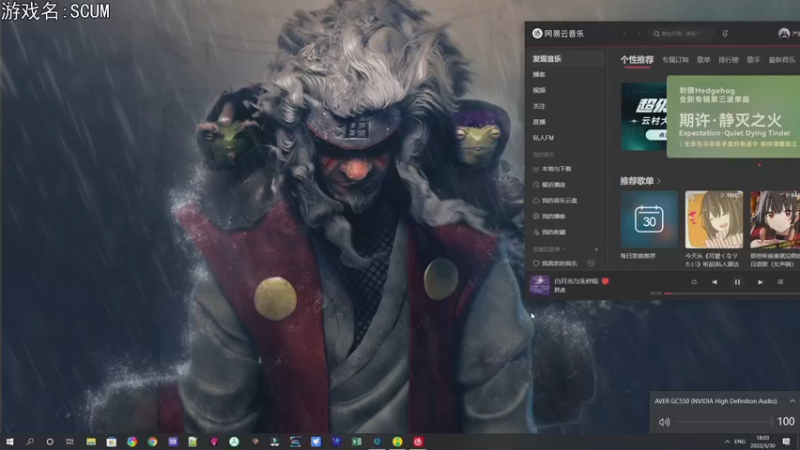This screenshot has height=450, width=800.
Task: Open the user avatar profile
Action: pos(784,34)
